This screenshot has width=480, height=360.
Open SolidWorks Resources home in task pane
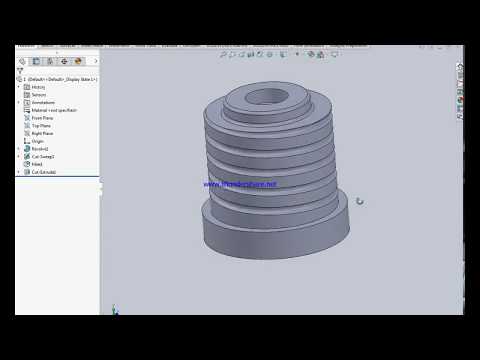[460, 67]
